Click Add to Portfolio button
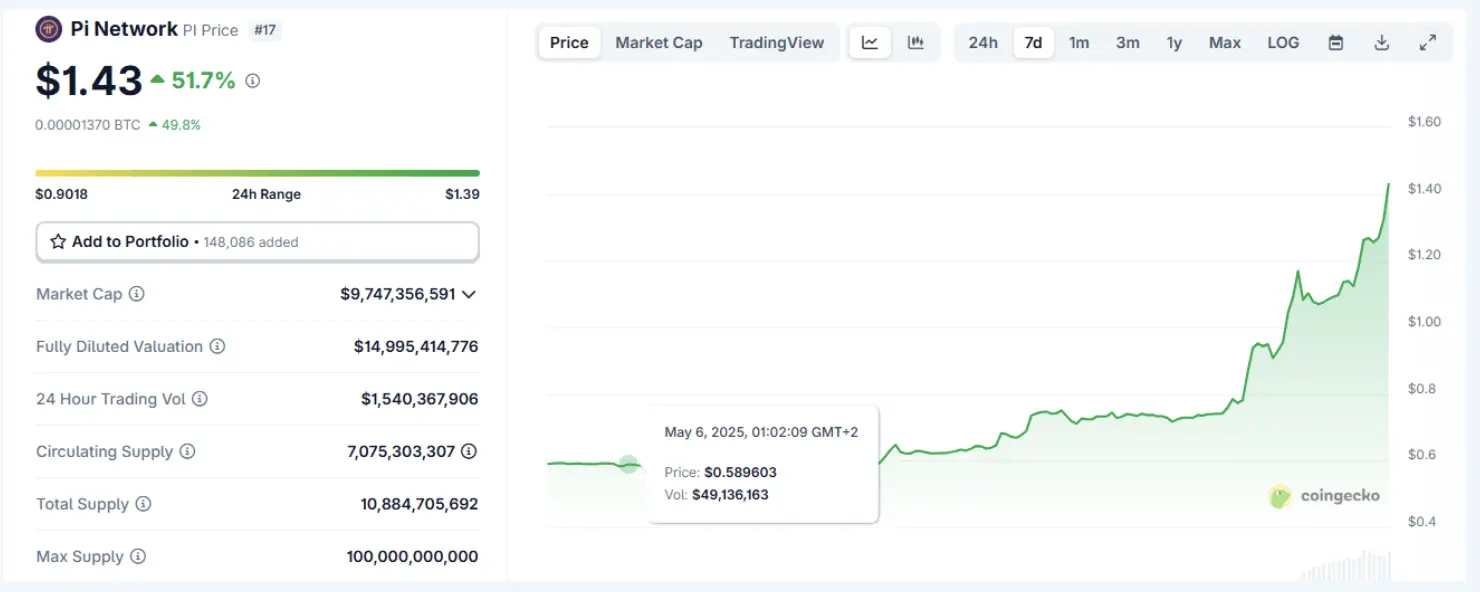The height and width of the screenshot is (592, 1480). click(257, 242)
